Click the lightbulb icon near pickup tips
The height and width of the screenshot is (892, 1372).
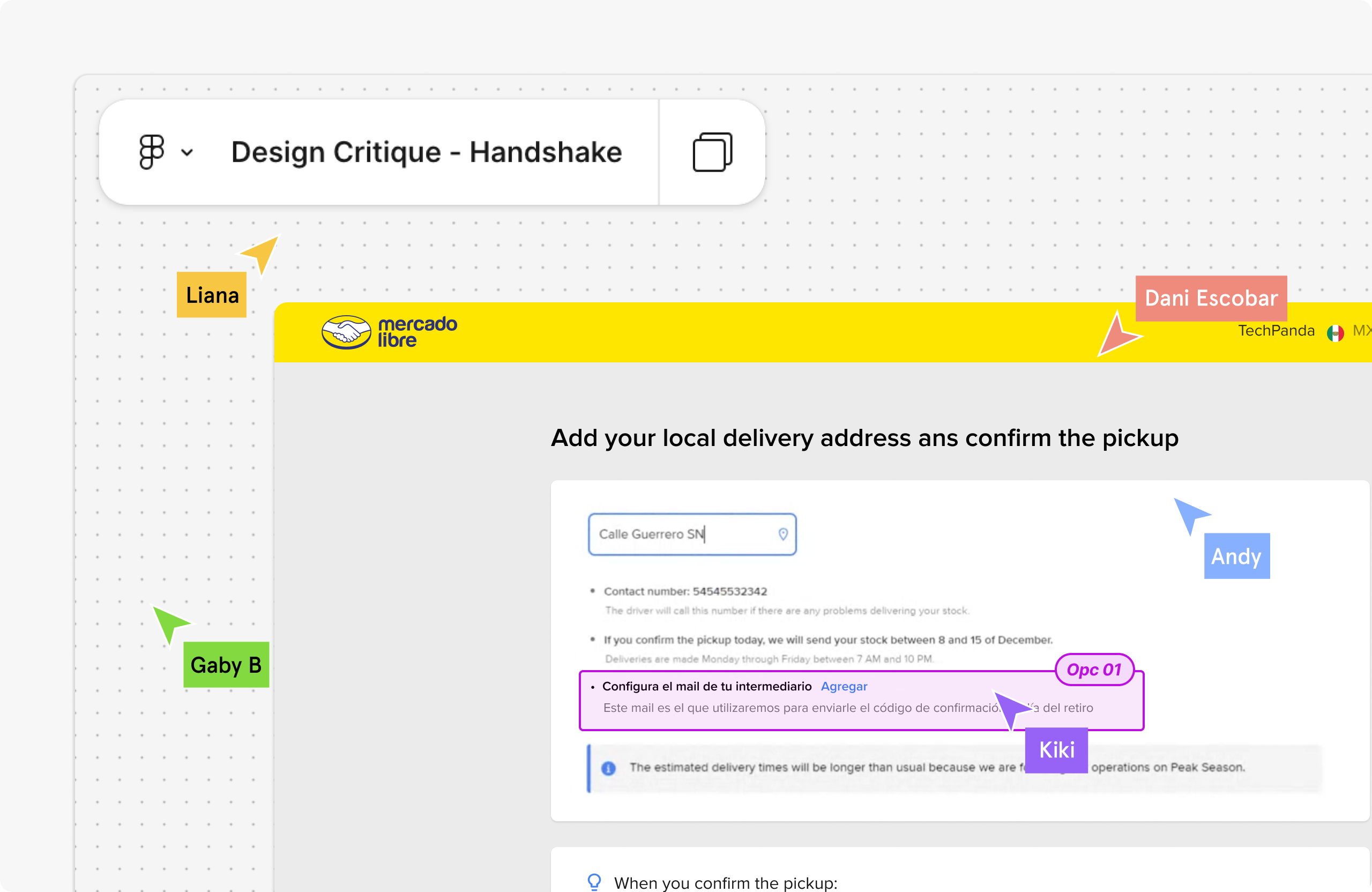[594, 882]
